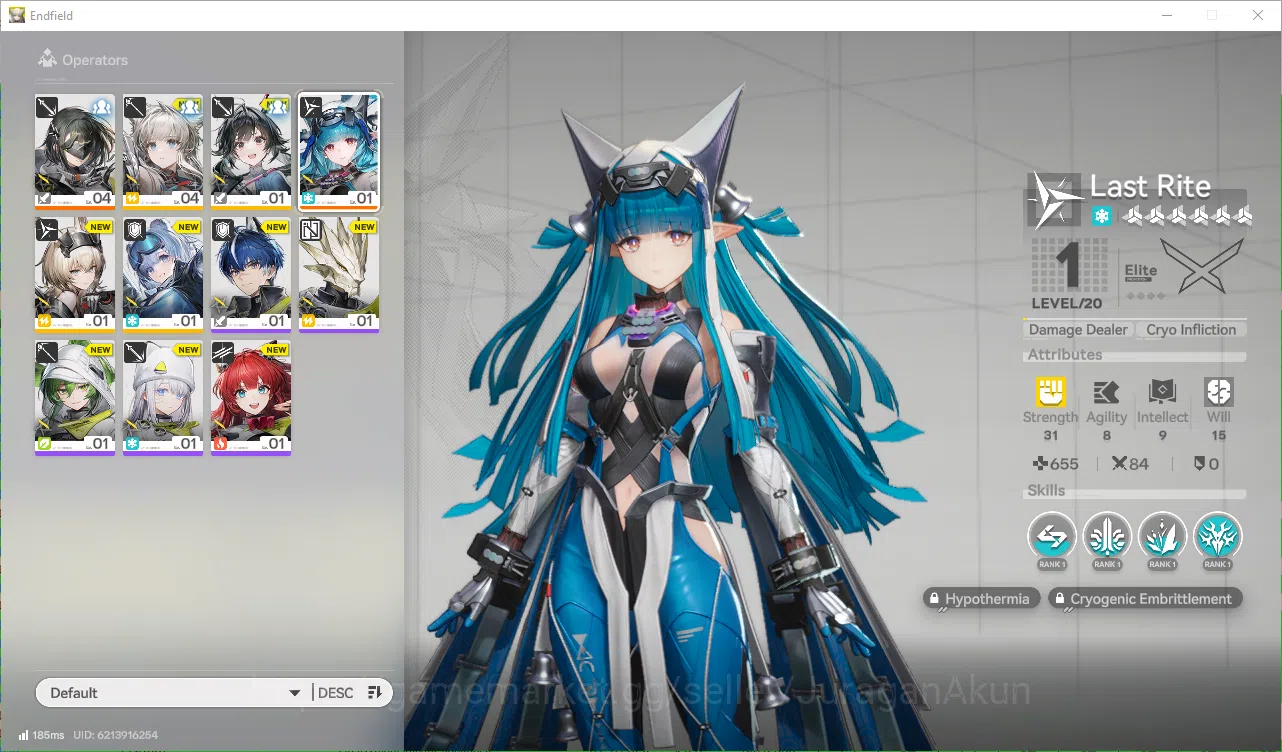Click the Damage Dealer tag

click(x=1078, y=330)
